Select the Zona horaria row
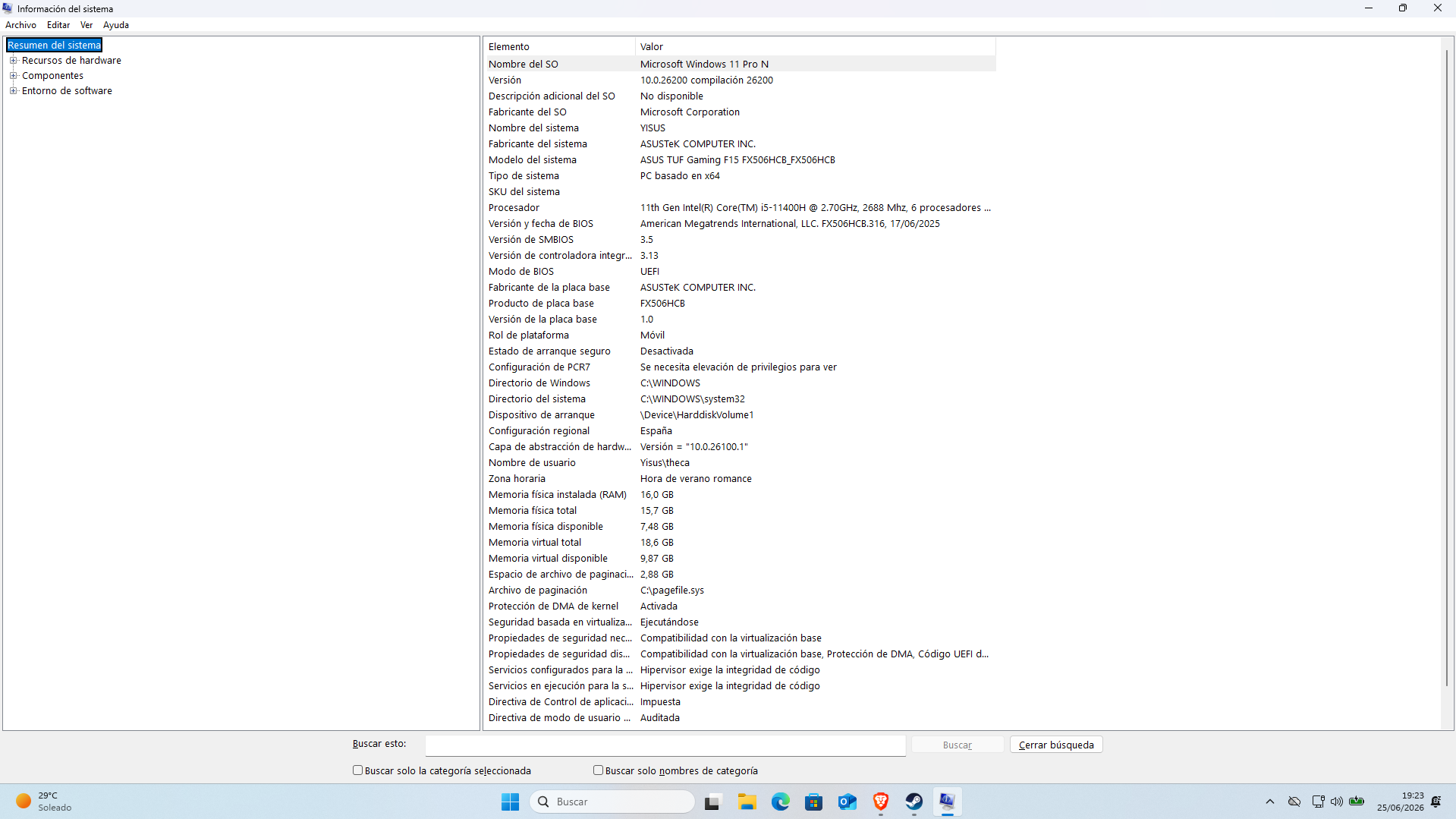Viewport: 1456px width, 819px height. pos(740,479)
